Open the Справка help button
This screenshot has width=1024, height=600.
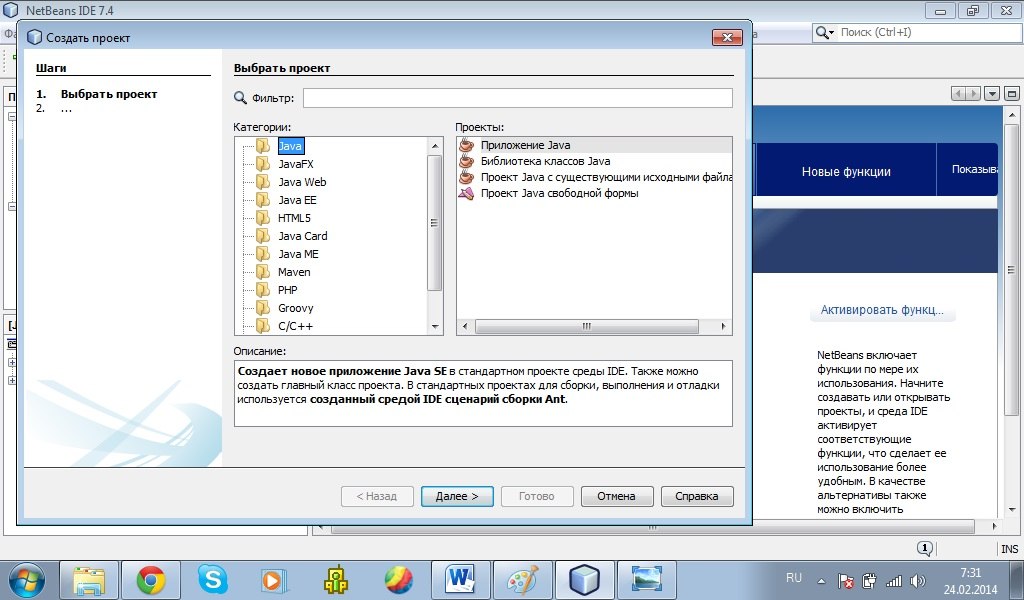(697, 496)
